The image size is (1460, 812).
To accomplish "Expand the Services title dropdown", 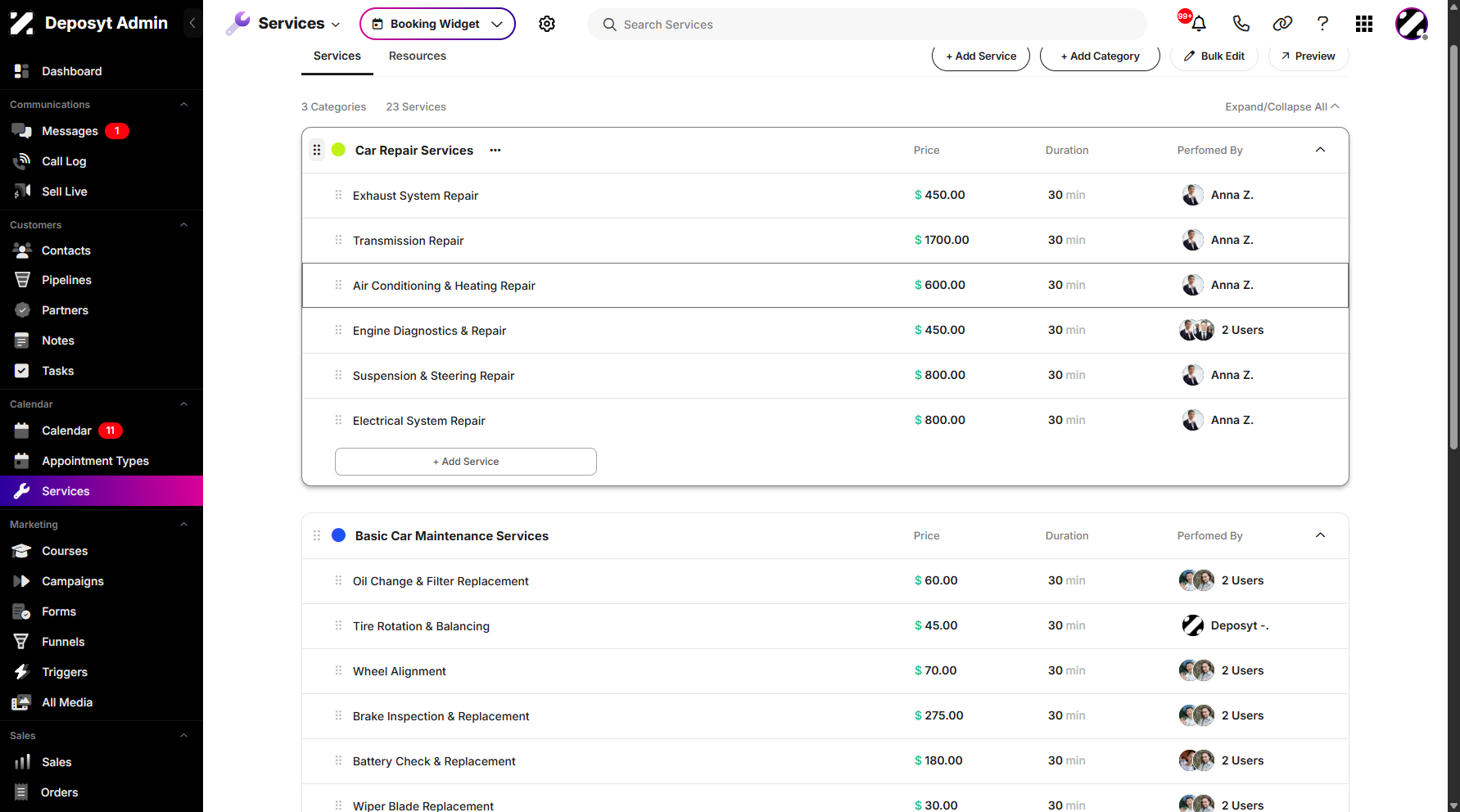I will coord(336,25).
